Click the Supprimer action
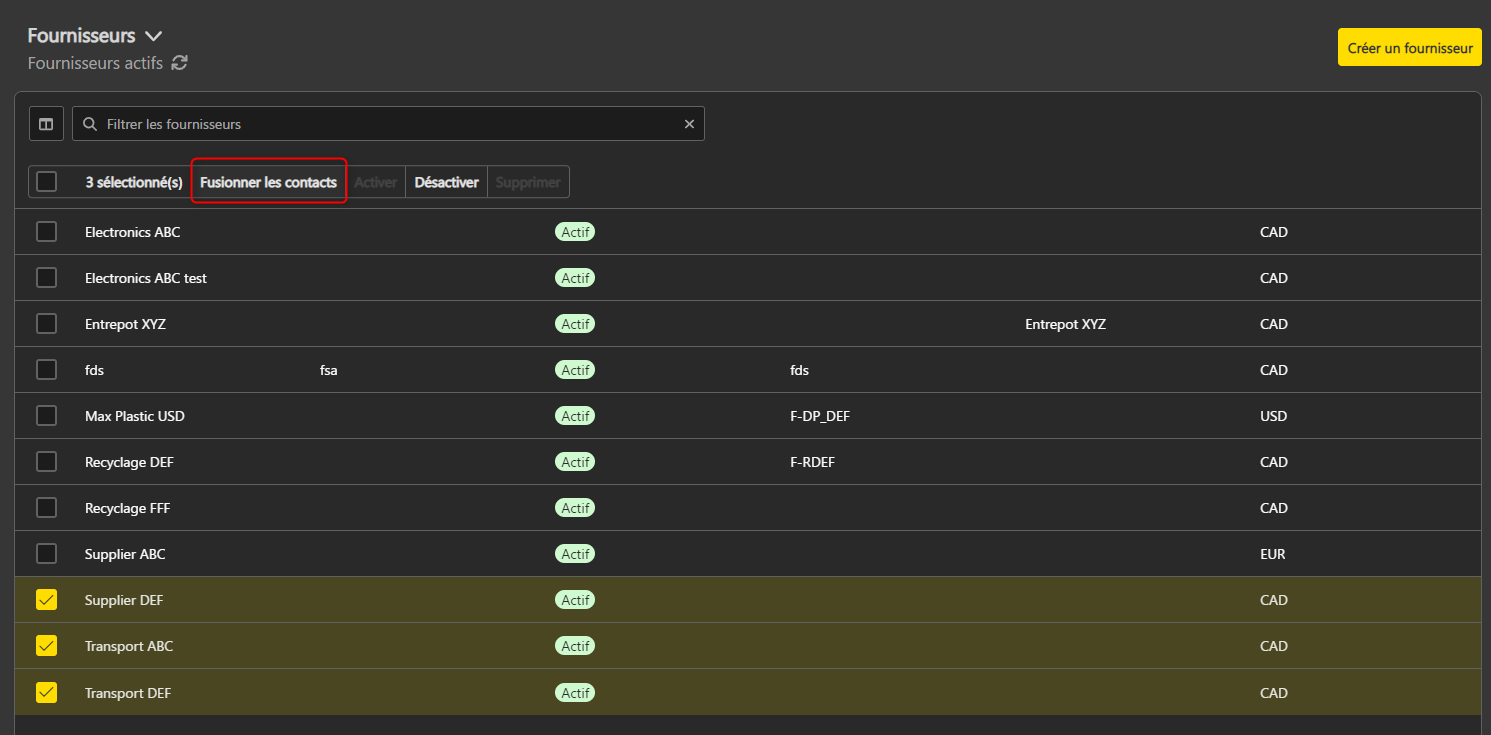This screenshot has width=1491, height=735. [528, 182]
